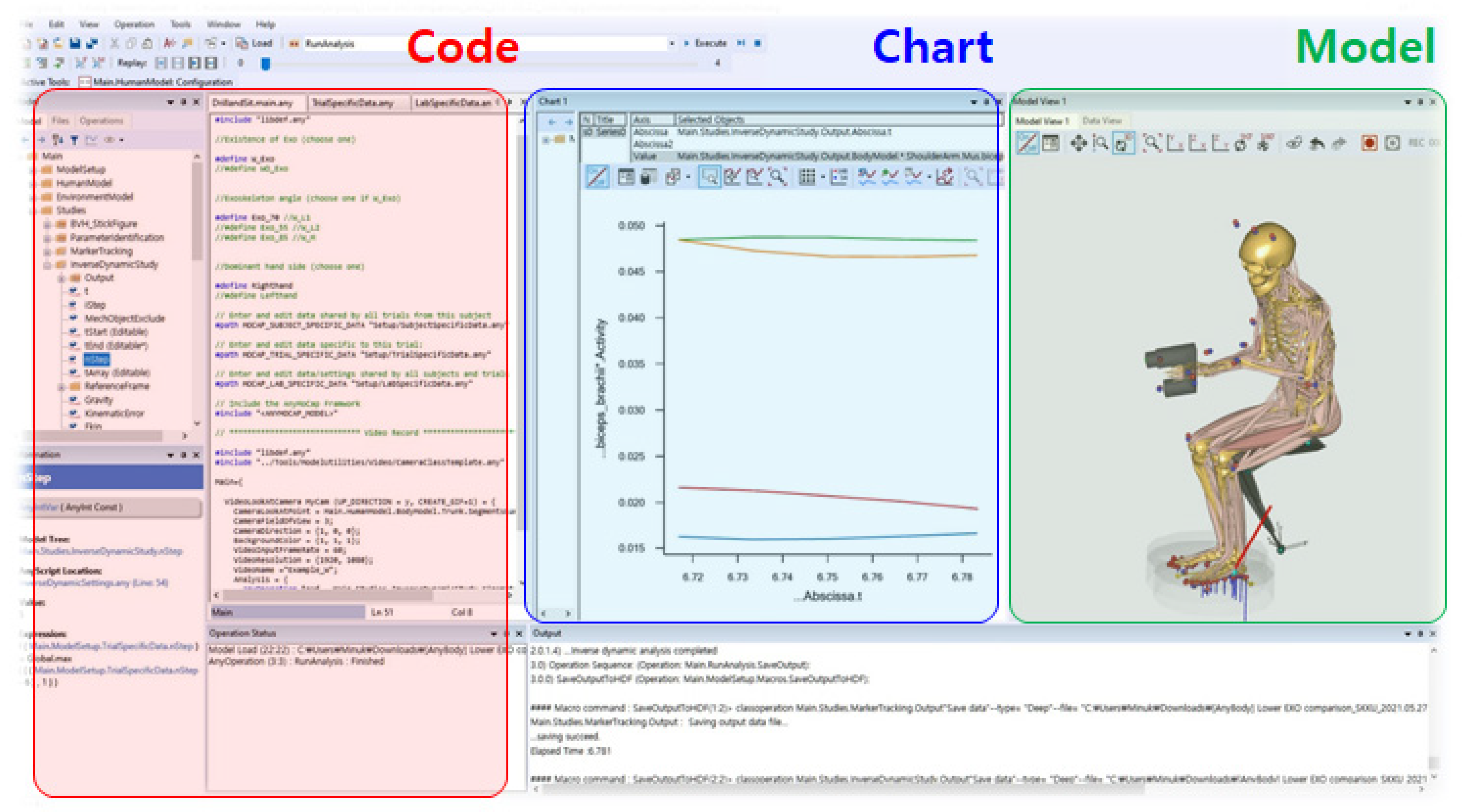
Task: Switch to the TrialSpecificData.any tab
Action: (x=353, y=103)
